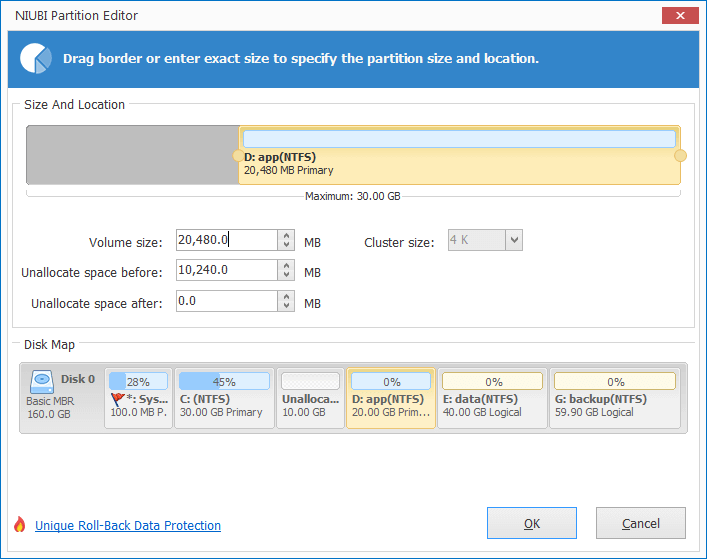The image size is (707, 559).
Task: Click the Basic MBR 160.0 GB text
Action: point(50,408)
